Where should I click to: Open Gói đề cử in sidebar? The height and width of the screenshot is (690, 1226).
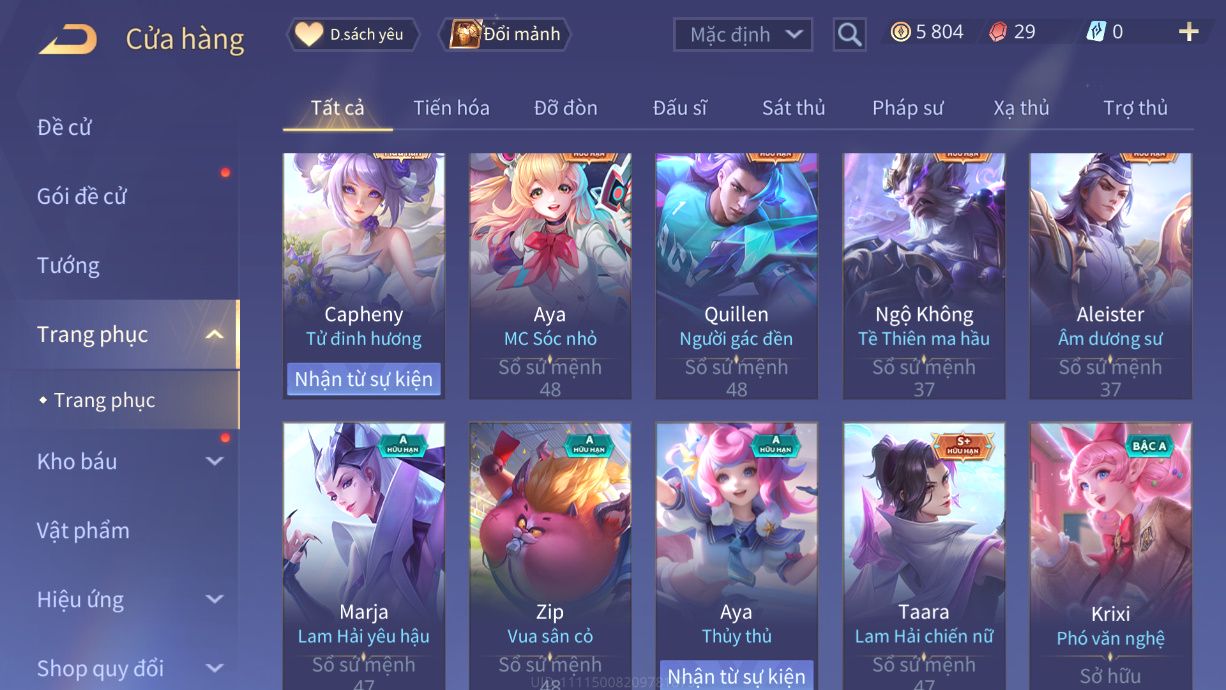pyautogui.click(x=82, y=196)
